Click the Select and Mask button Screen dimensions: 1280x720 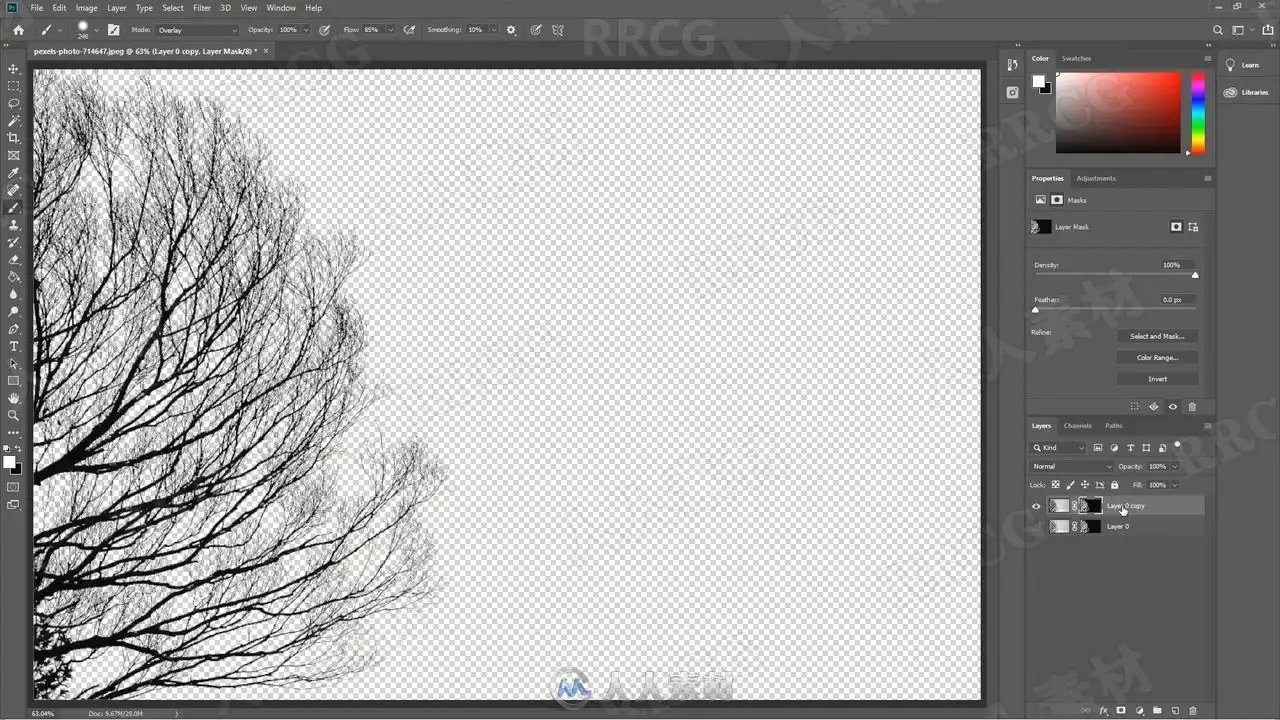(1157, 336)
